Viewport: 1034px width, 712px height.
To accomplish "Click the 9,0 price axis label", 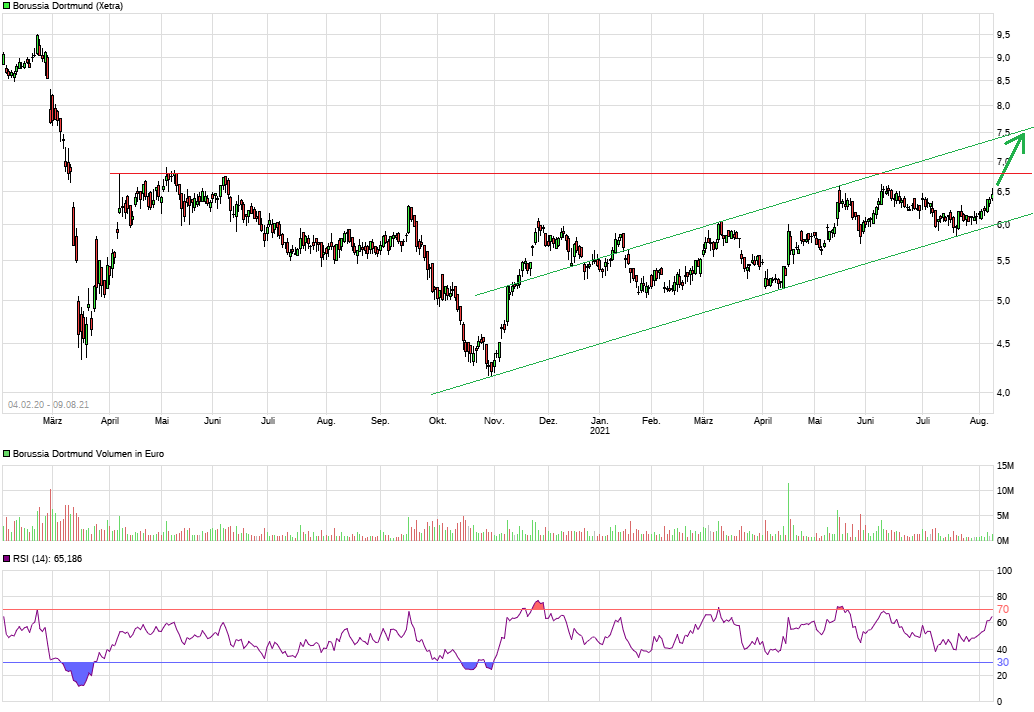I will (1003, 58).
